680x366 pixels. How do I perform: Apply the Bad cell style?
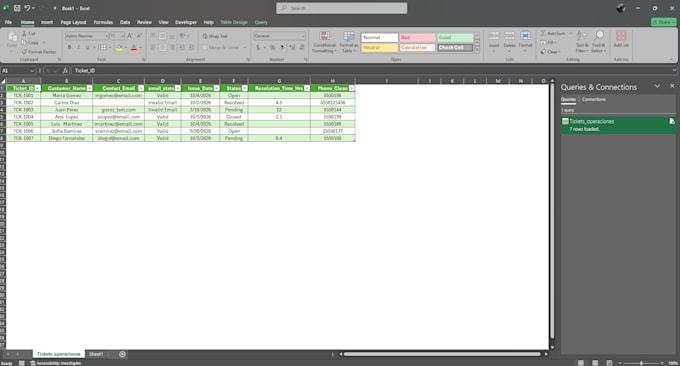417,38
